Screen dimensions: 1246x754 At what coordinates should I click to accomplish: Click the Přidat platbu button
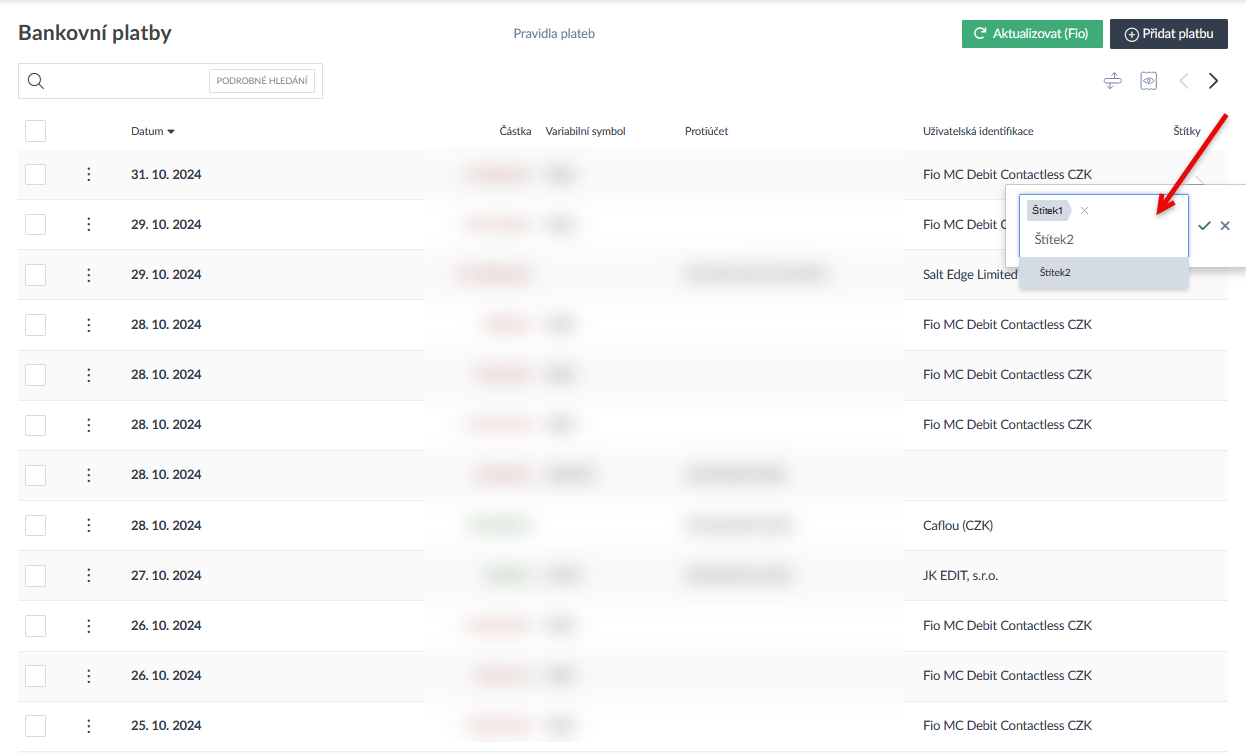1168,34
